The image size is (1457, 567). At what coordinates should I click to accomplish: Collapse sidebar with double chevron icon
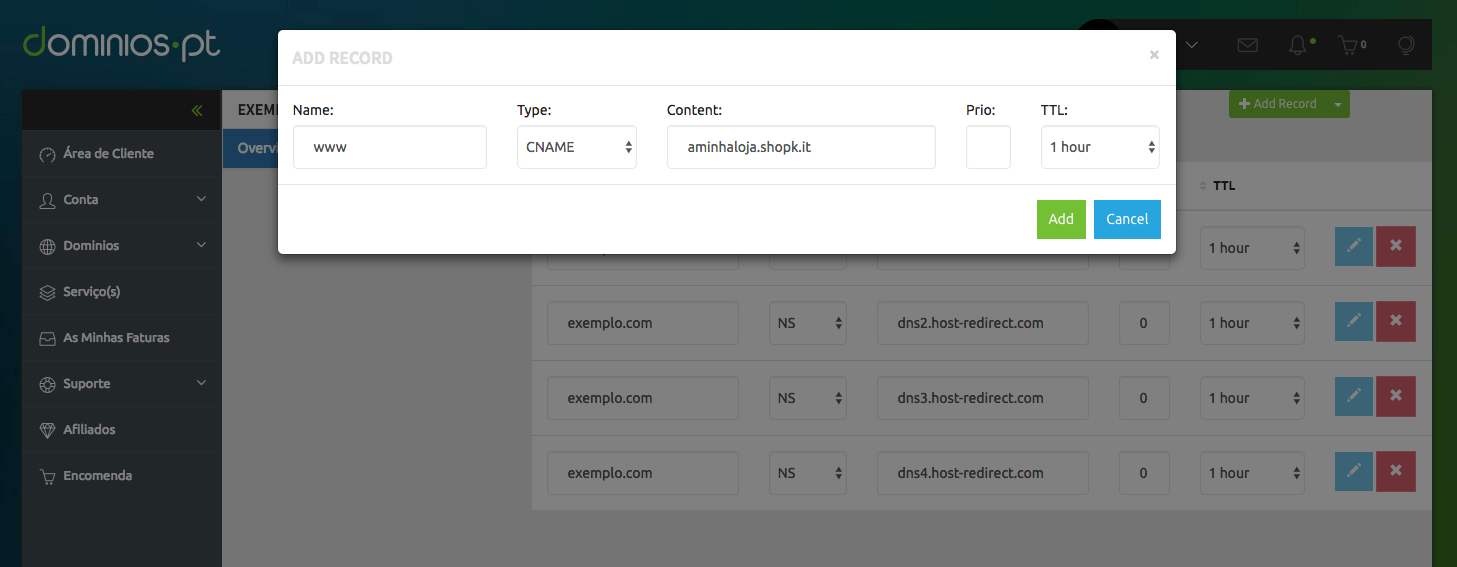[197, 110]
